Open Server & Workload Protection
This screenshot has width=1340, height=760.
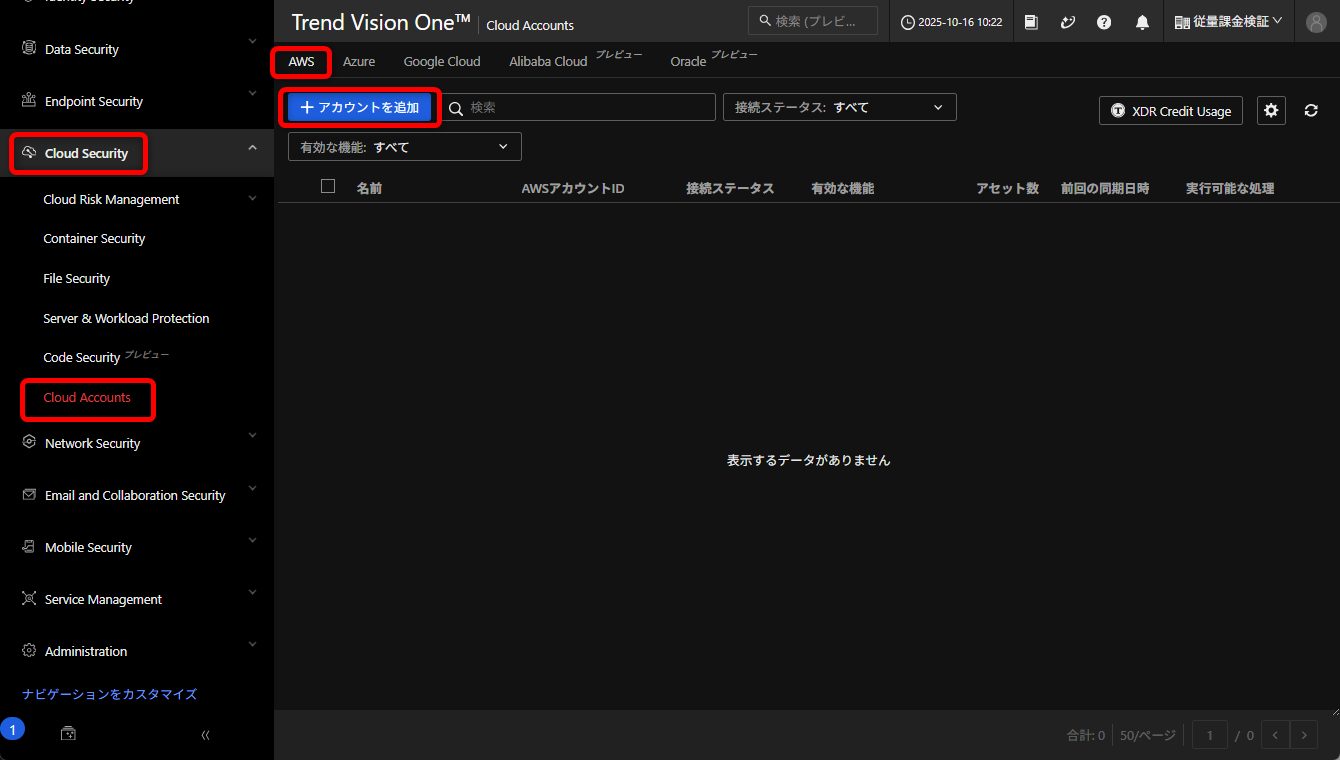(126, 319)
